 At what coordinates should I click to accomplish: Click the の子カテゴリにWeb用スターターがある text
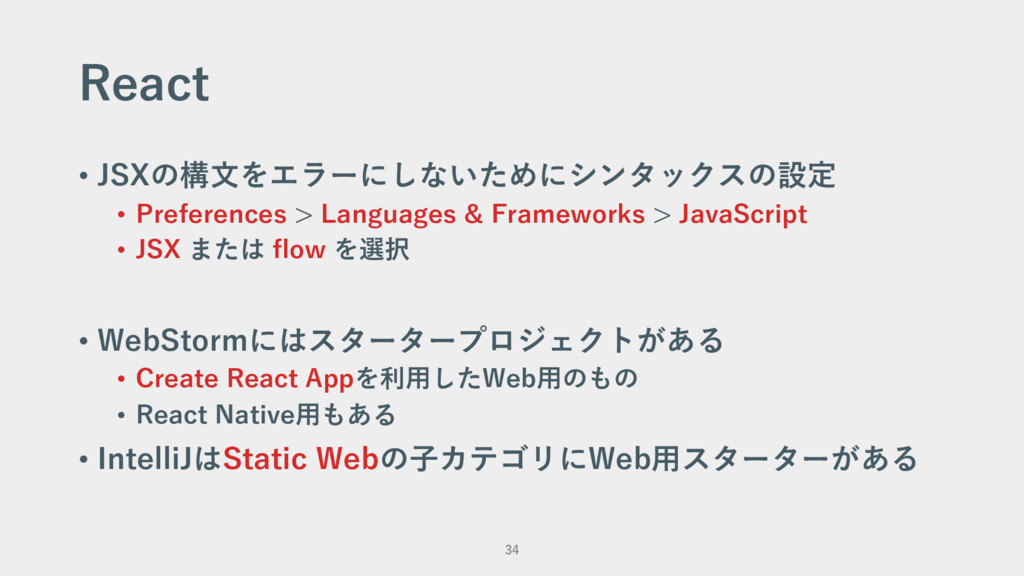[649, 458]
